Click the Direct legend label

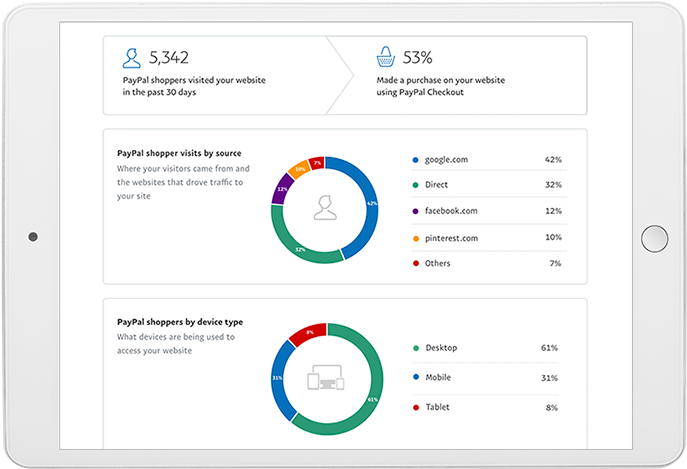pyautogui.click(x=436, y=185)
